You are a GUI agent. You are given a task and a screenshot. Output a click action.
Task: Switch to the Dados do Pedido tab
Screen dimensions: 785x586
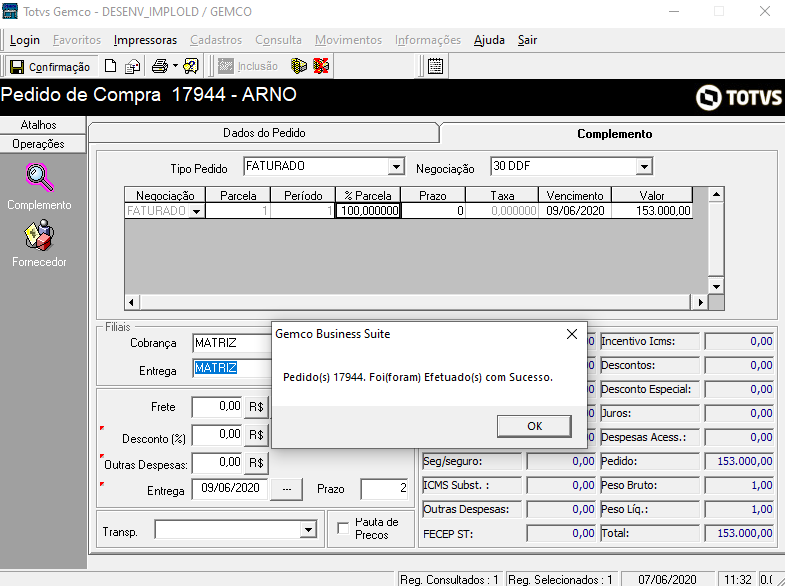click(x=264, y=133)
